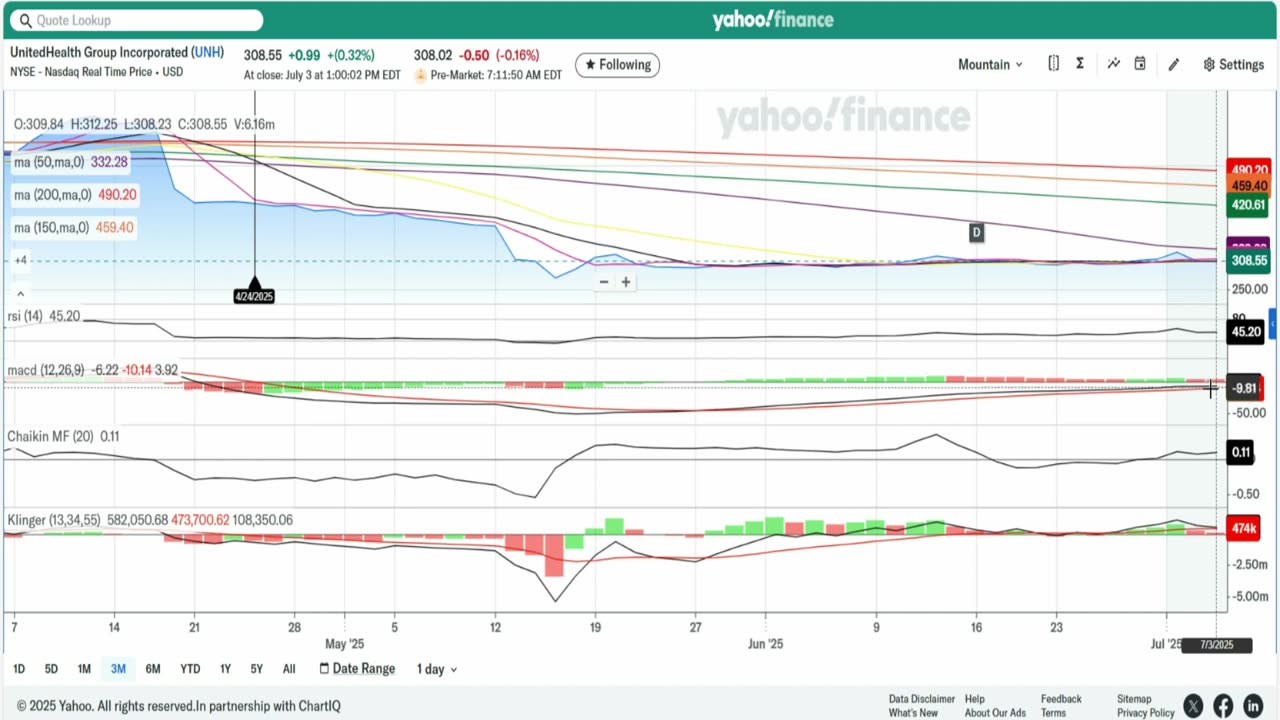Click the 7/3/2025 date axis tag
Viewport: 1280px width, 720px height.
pos(1216,645)
